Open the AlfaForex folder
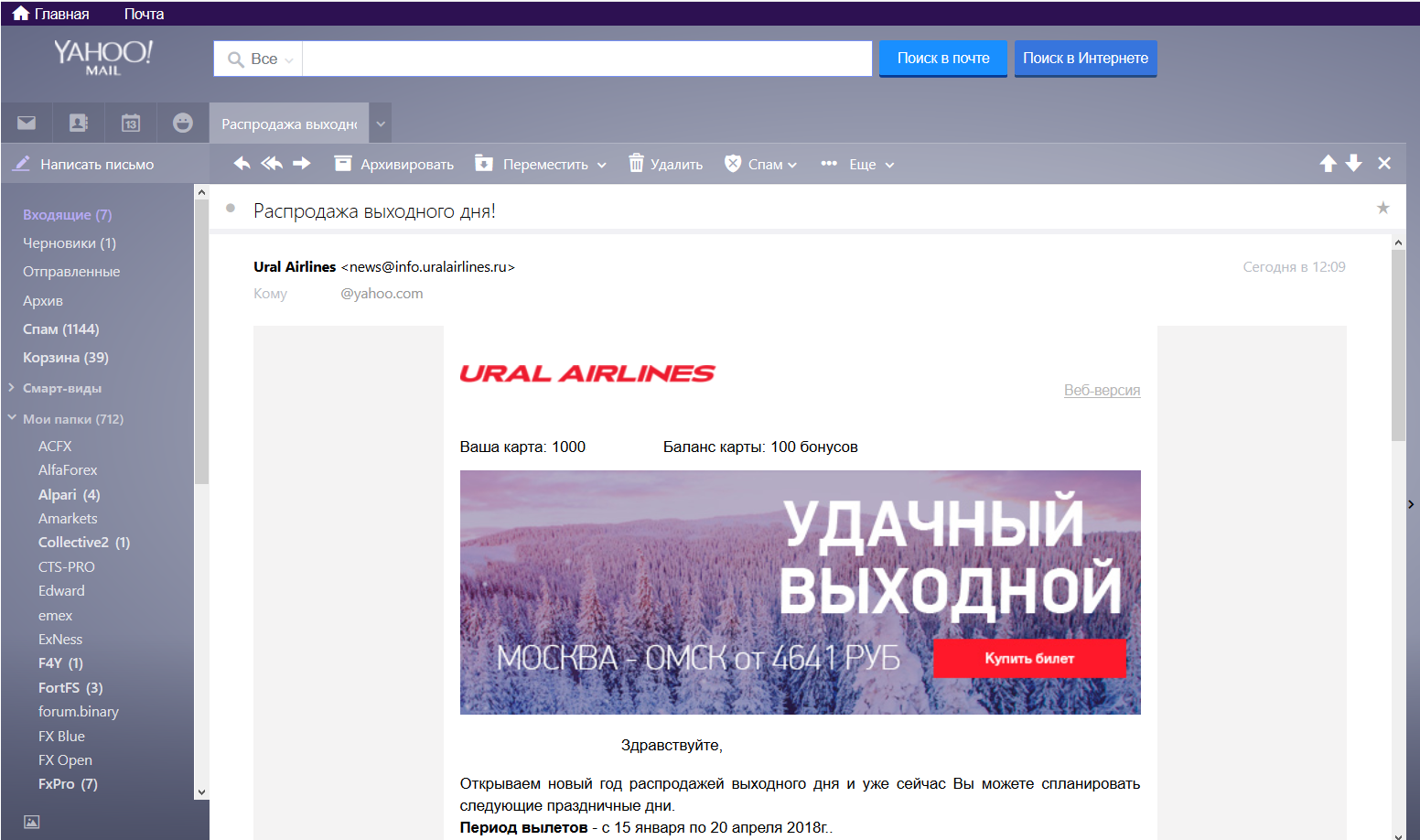 coord(68,470)
